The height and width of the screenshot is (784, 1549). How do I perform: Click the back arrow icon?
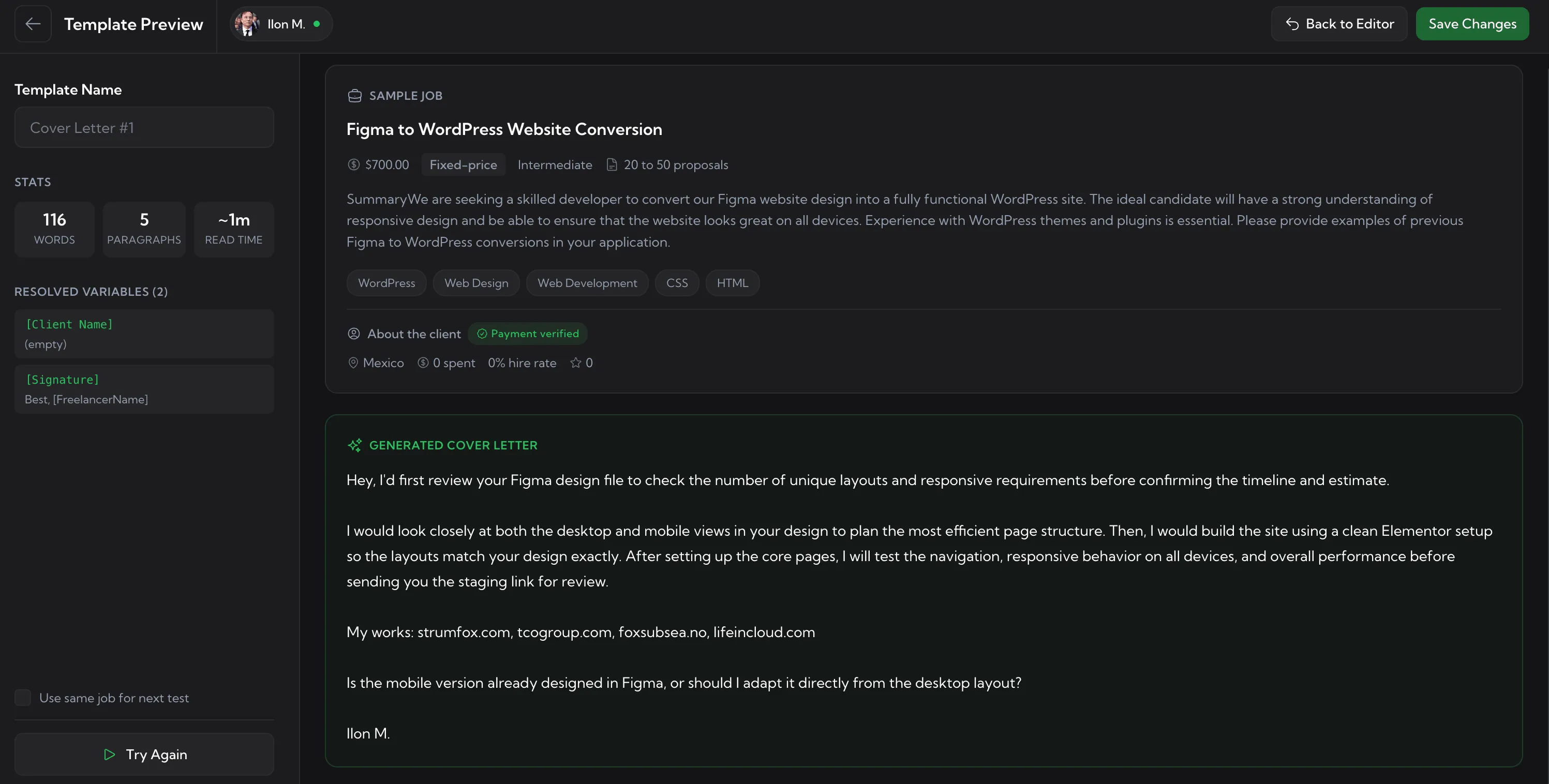pyautogui.click(x=33, y=24)
